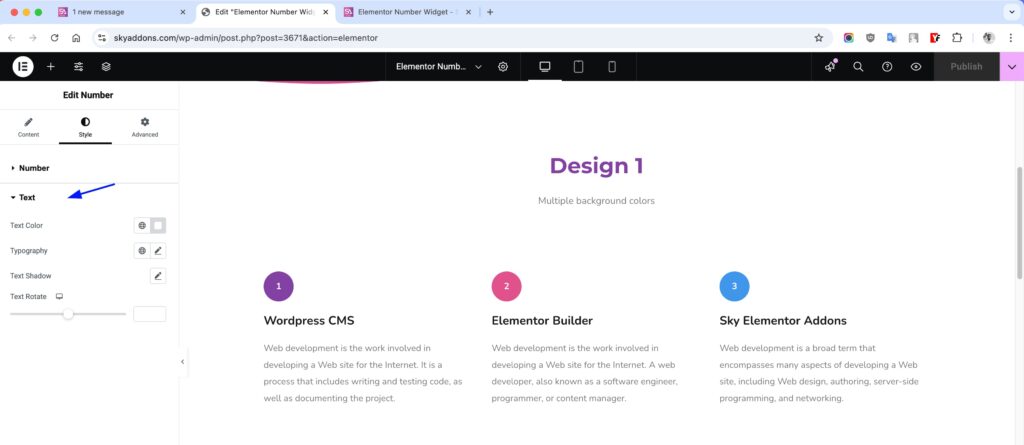The height and width of the screenshot is (445, 1024).
Task: Open a new browser tab
Action: [490, 12]
